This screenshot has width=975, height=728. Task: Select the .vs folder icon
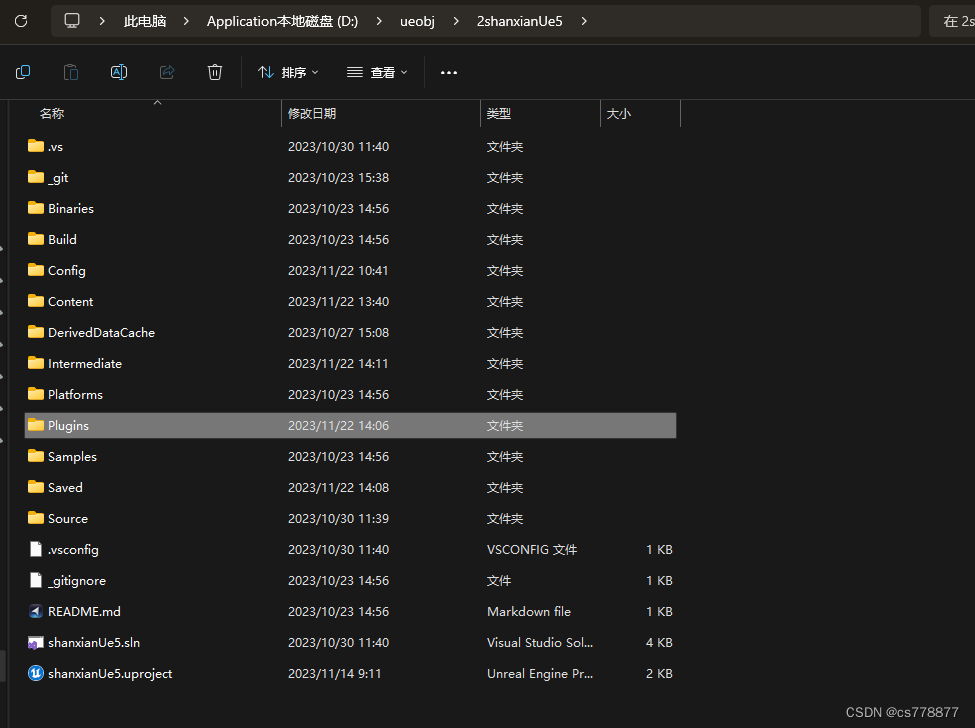click(x=36, y=146)
